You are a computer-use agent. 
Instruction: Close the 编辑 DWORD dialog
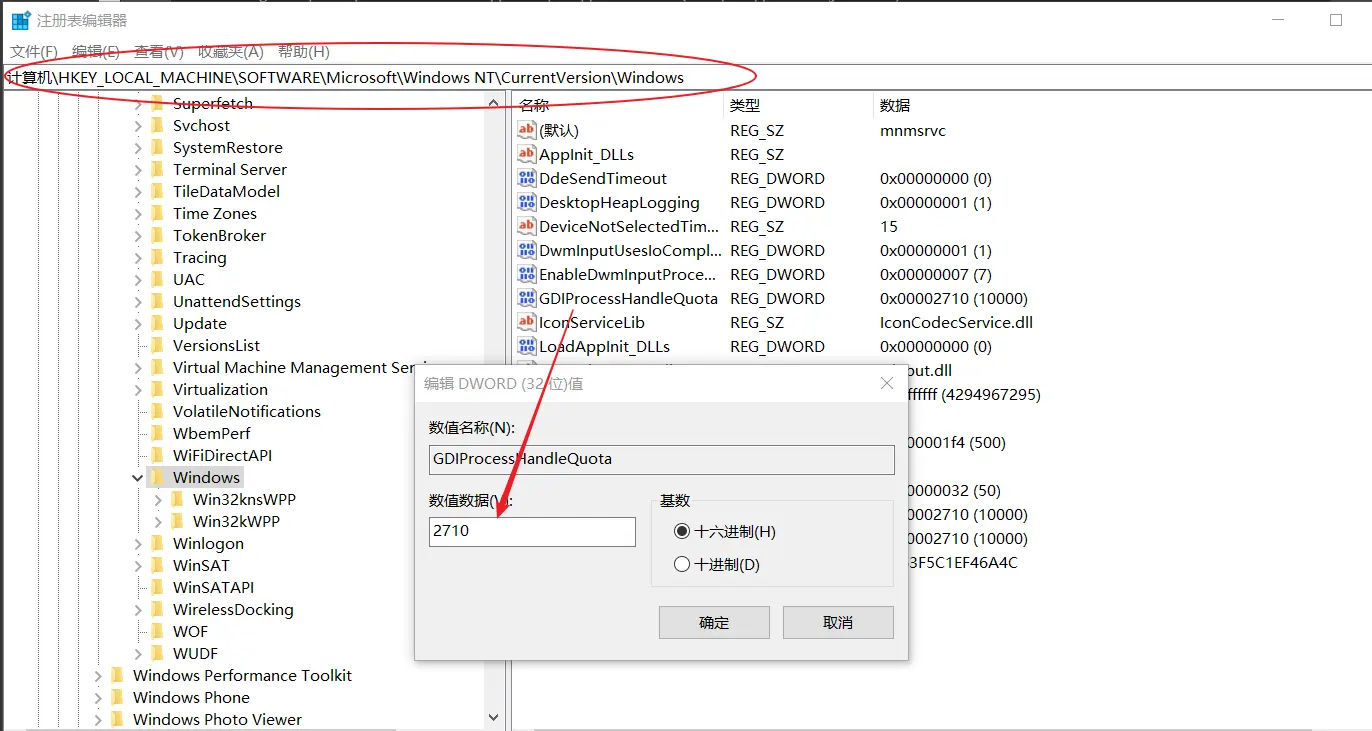click(886, 384)
